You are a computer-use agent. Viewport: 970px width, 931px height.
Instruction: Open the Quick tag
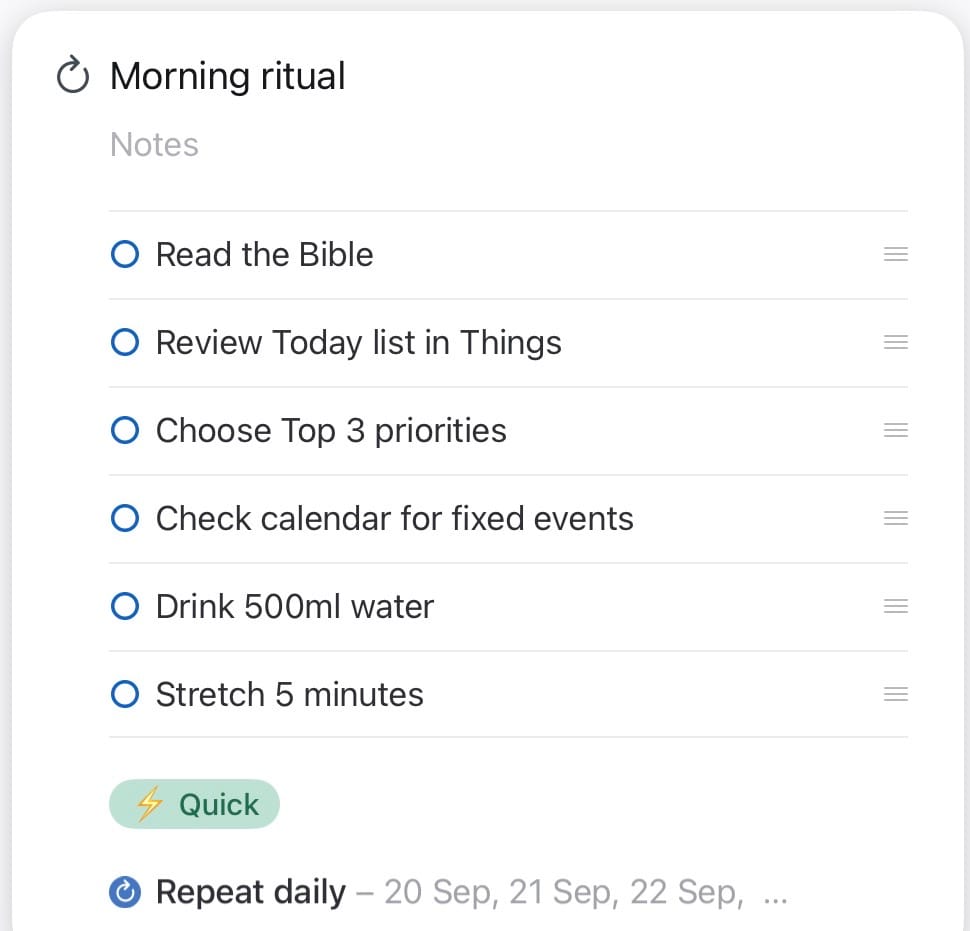tap(194, 805)
